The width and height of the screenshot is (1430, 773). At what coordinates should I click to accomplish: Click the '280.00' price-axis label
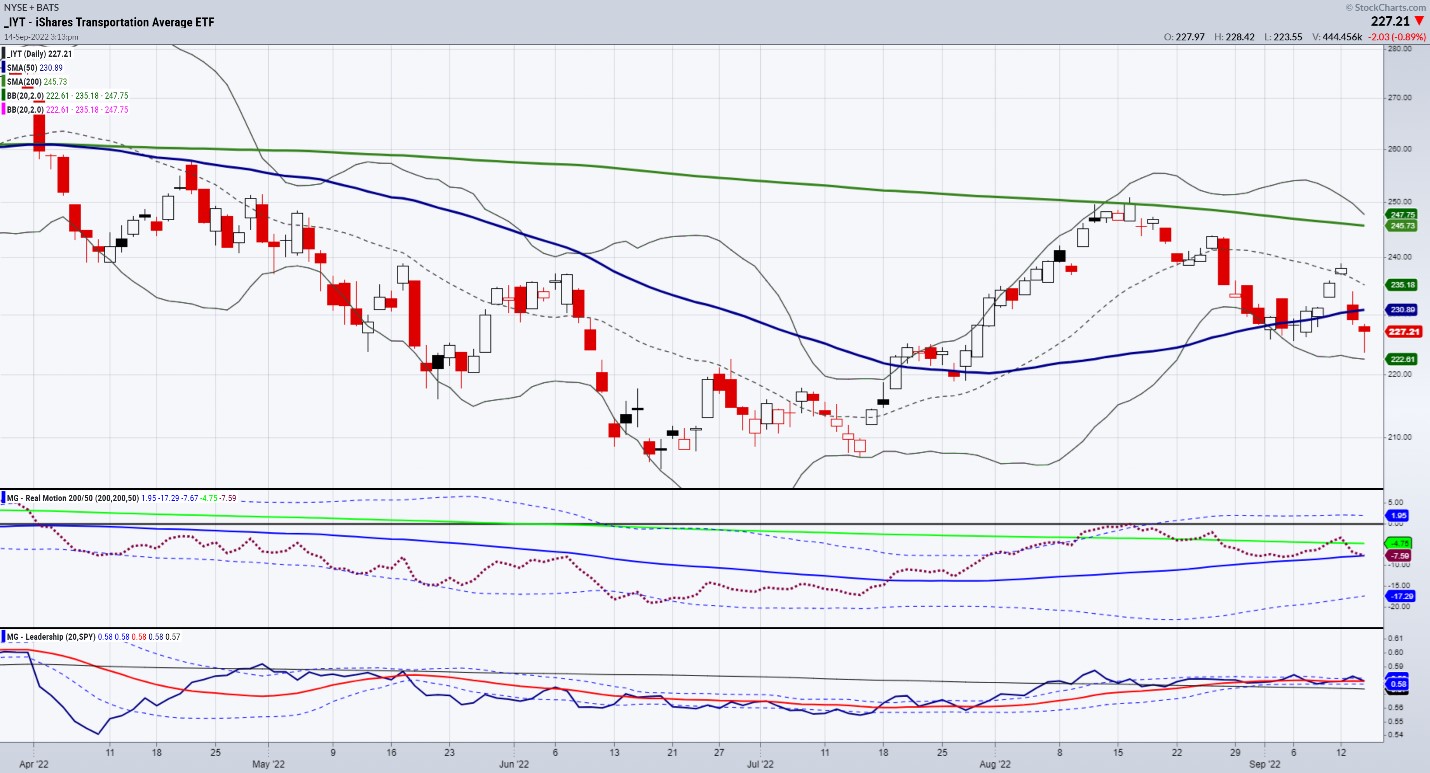point(1401,47)
